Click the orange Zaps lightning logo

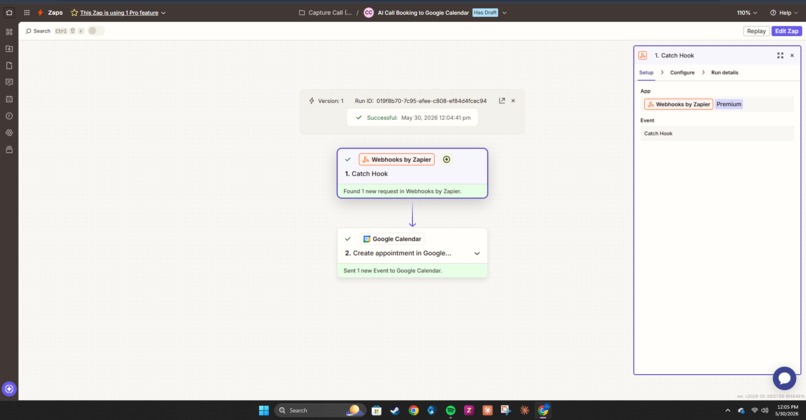point(40,12)
